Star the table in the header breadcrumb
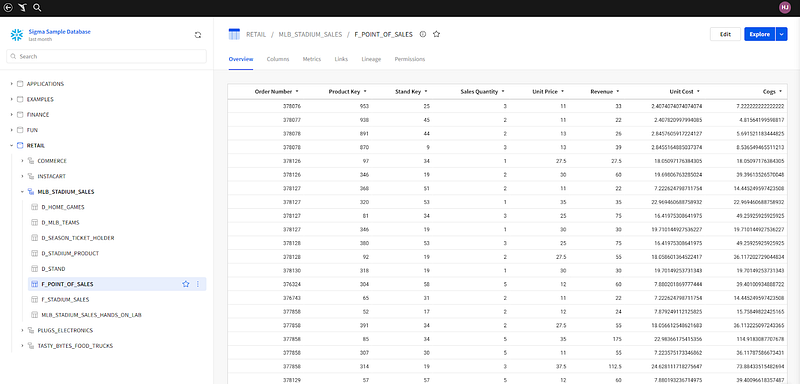Viewport: 800px width, 384px height. click(436, 34)
